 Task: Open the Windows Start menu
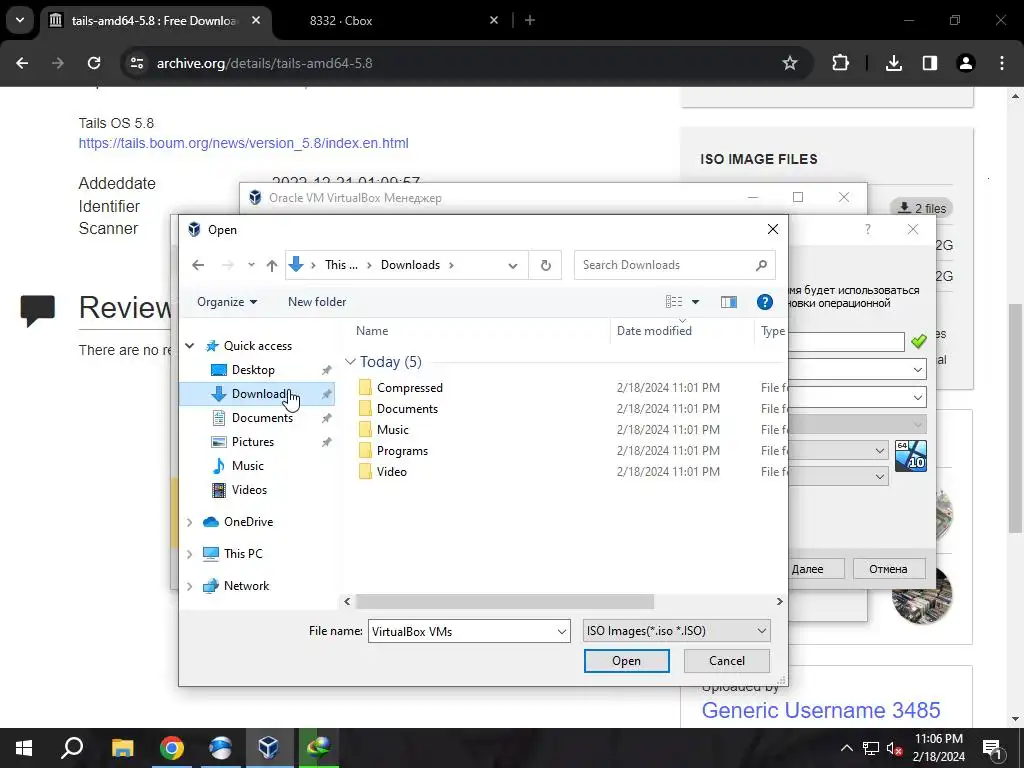[x=24, y=748]
